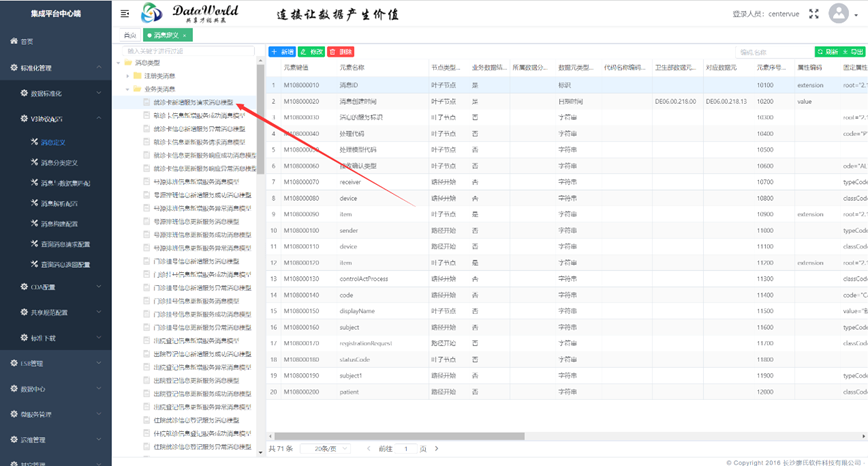Click the tree scrollbar down arrow

260,452
